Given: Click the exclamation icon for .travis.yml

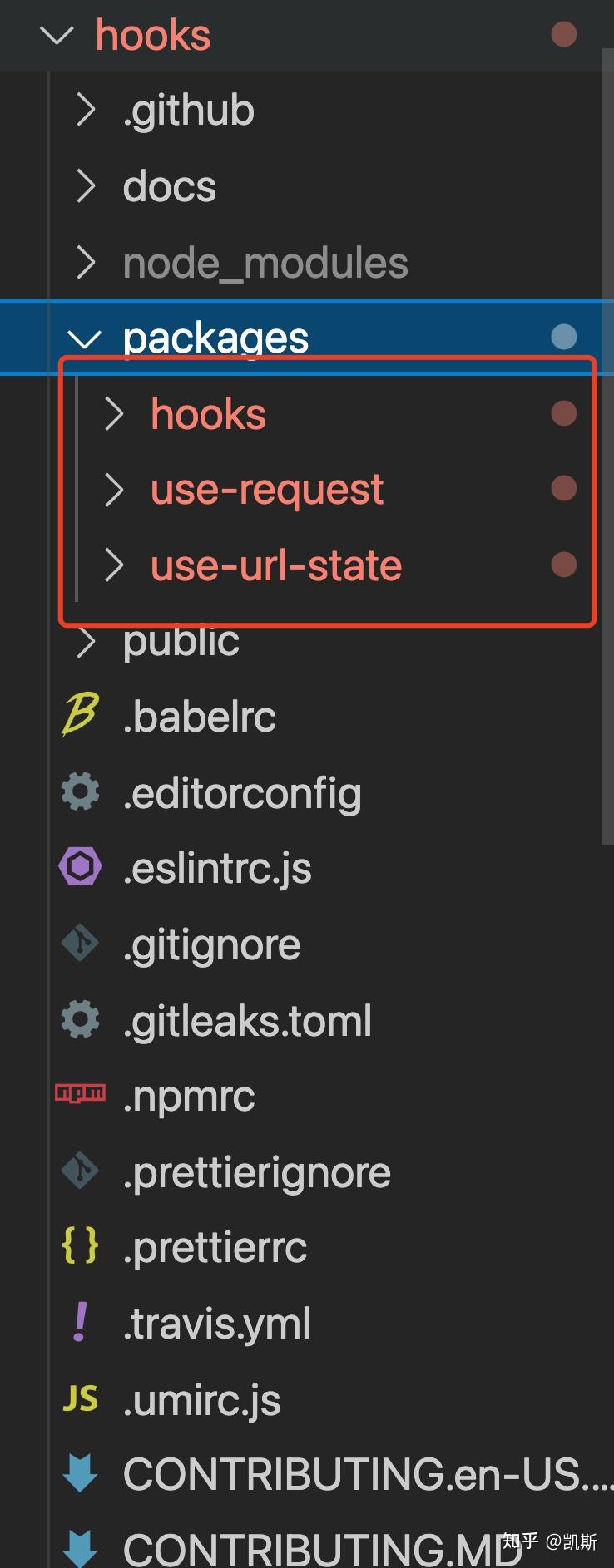Looking at the screenshot, I should 80,1322.
